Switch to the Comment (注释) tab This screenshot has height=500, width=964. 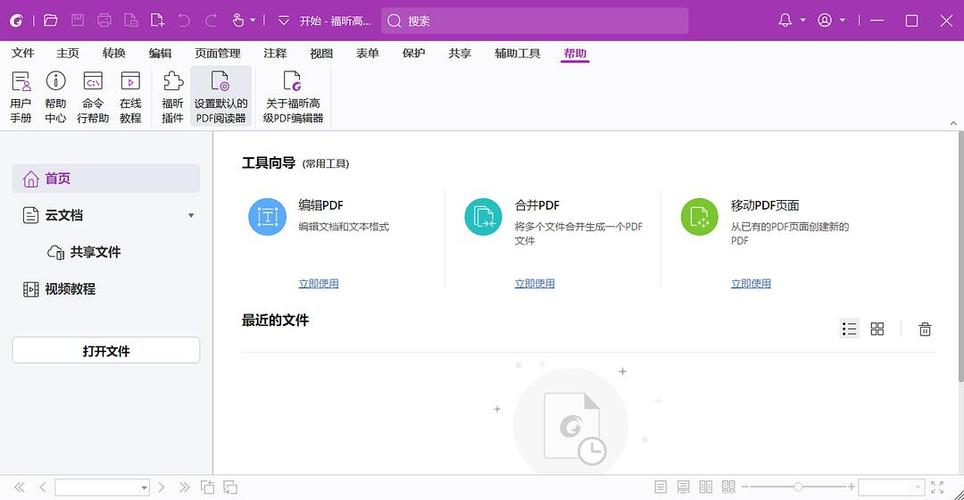click(x=275, y=54)
